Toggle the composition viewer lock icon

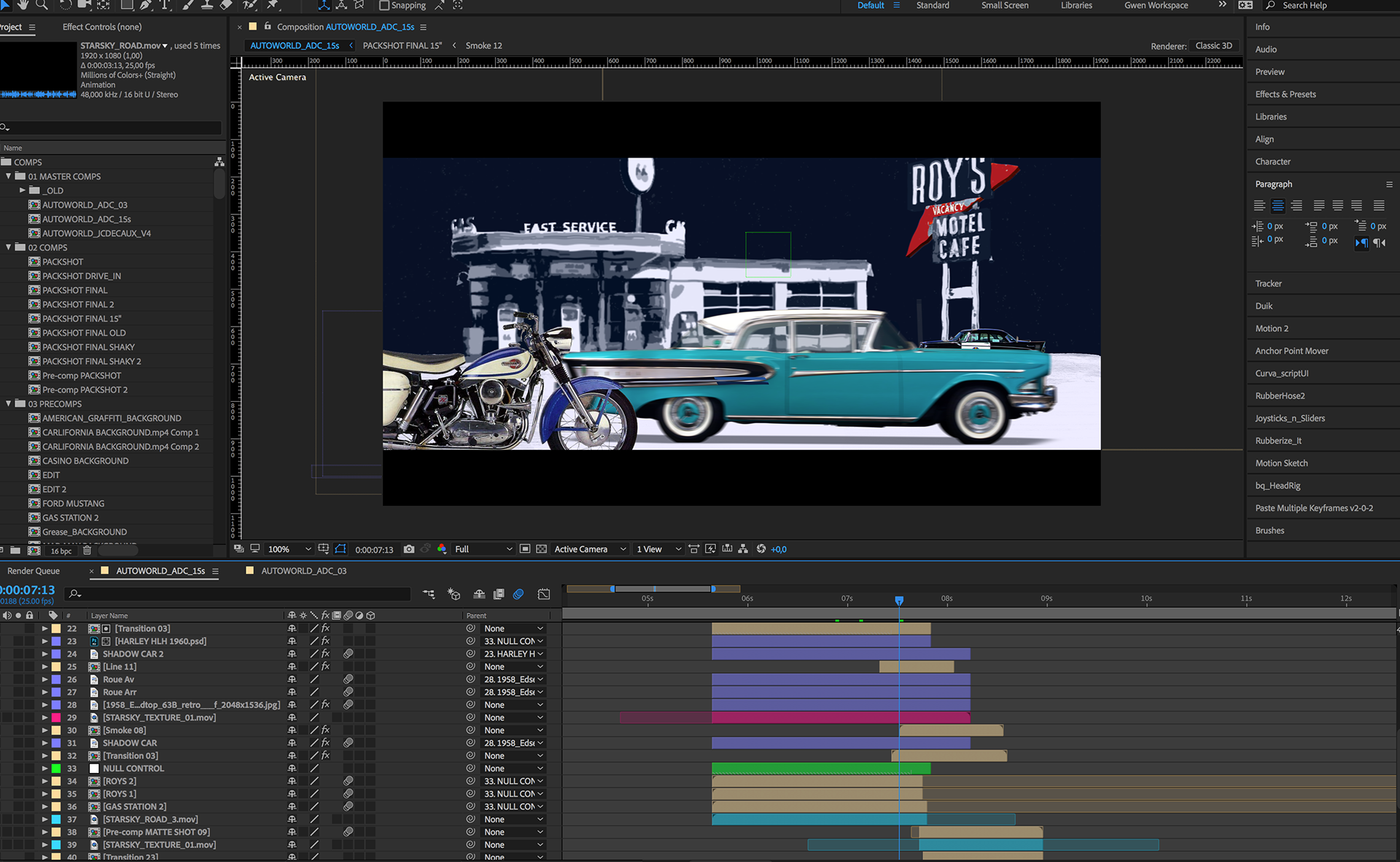coord(268,26)
